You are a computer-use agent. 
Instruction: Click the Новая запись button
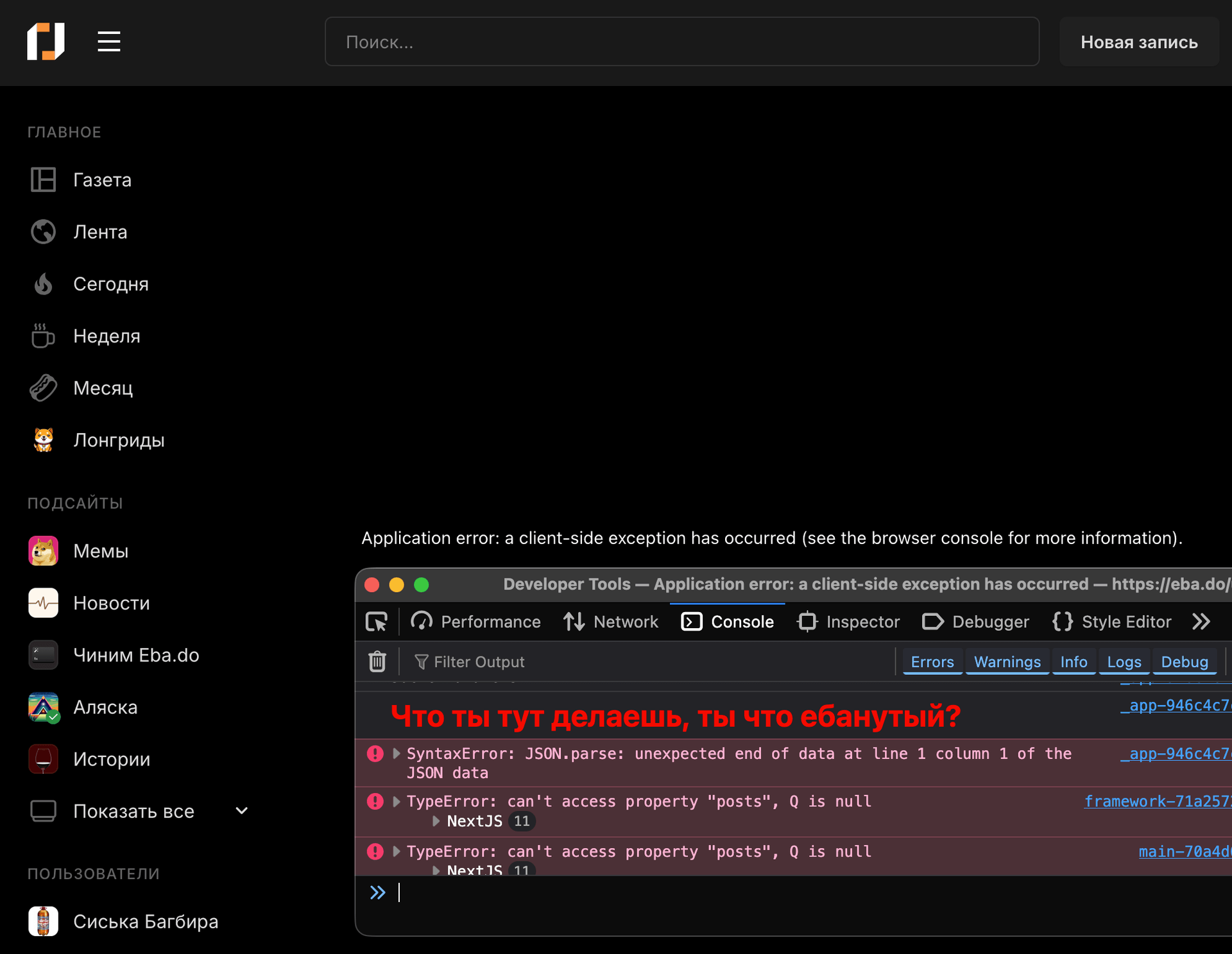[x=1138, y=42]
